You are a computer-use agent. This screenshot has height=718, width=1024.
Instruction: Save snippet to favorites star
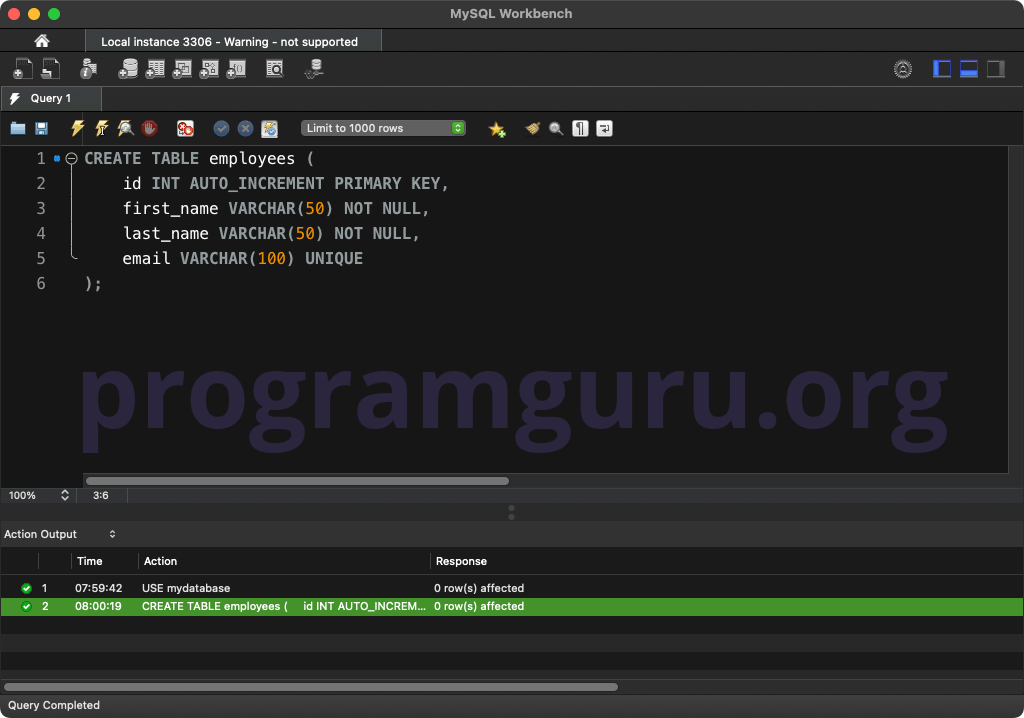pos(497,129)
